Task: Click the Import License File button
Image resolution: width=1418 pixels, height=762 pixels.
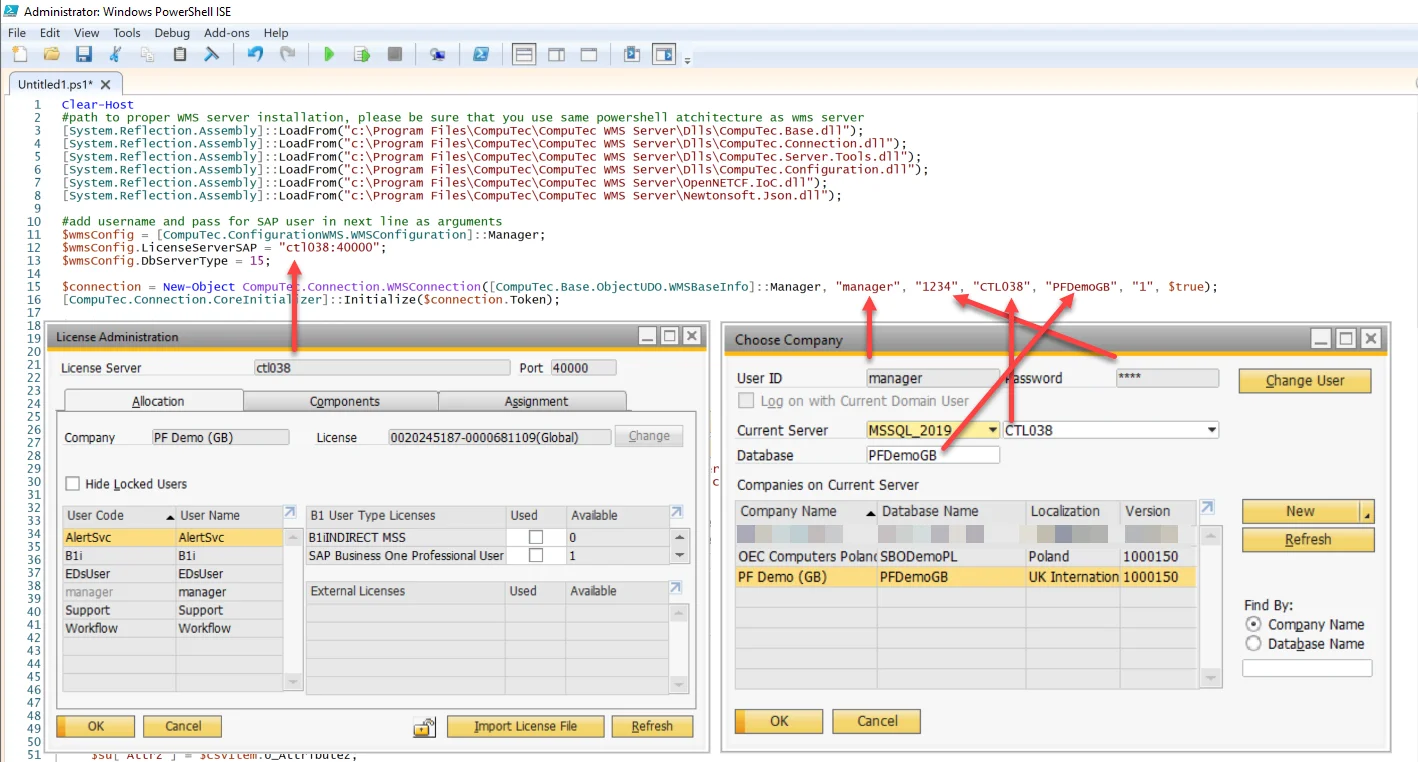Action: [525, 726]
